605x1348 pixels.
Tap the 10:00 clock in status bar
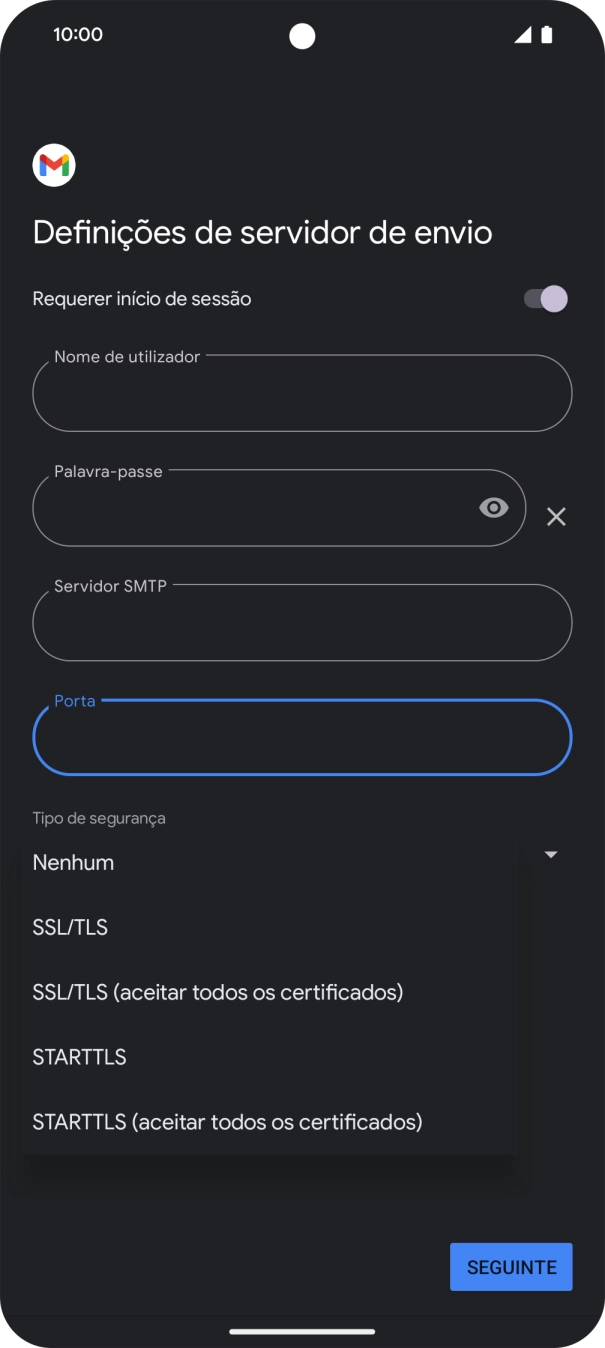click(78, 35)
